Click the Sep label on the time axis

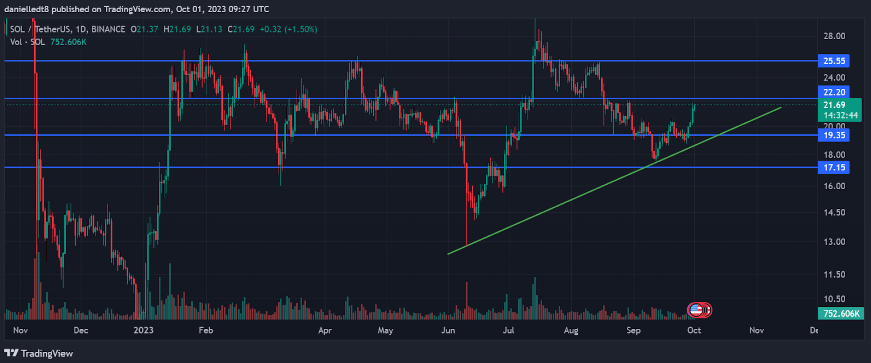pos(634,330)
